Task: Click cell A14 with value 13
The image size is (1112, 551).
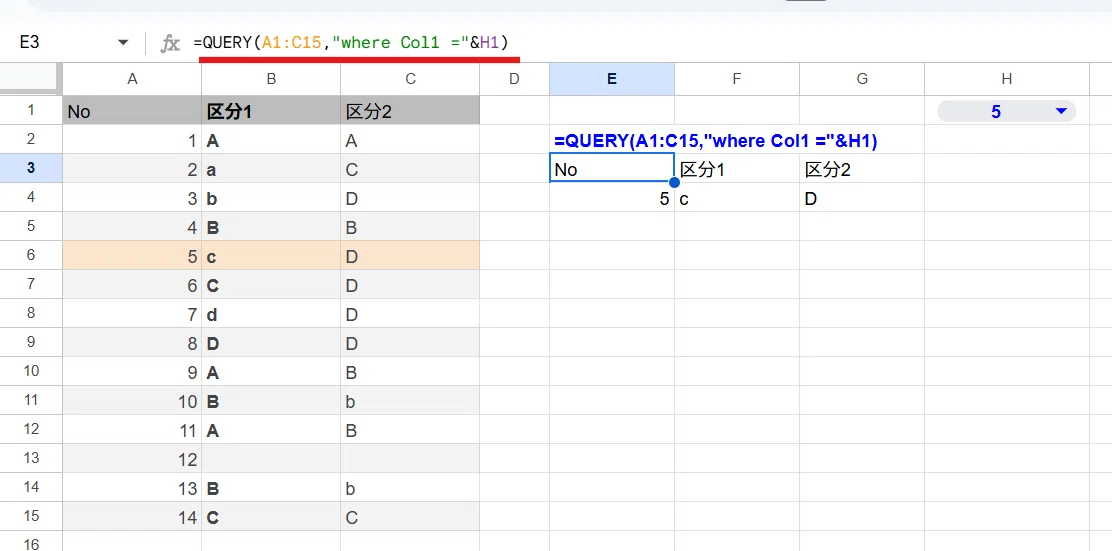Action: click(132, 488)
